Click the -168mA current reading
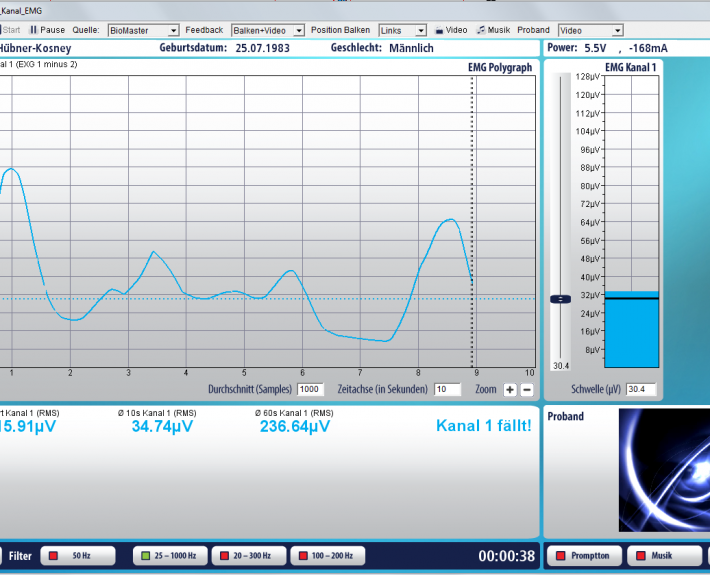 [x=648, y=48]
